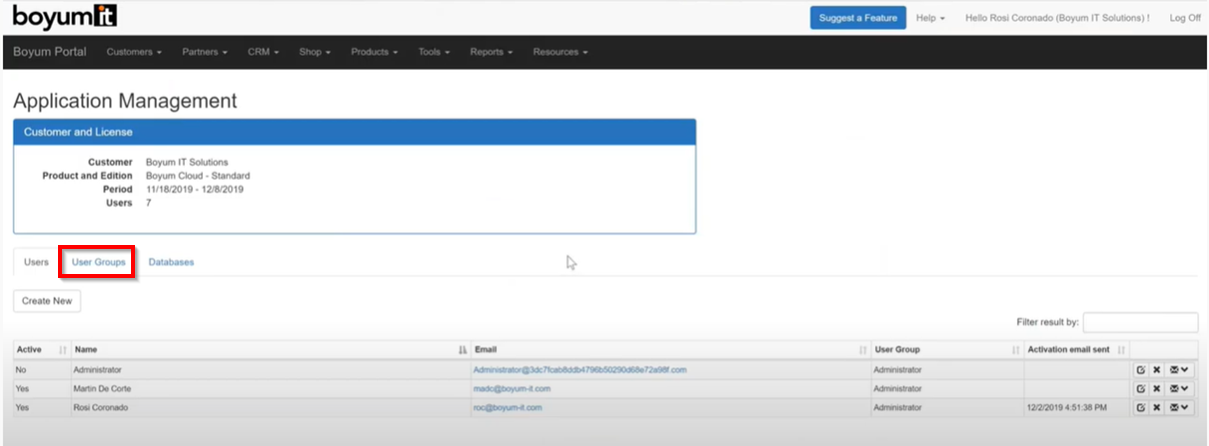Delete Martin De Corte's user entry
The image size is (1209, 446).
click(1156, 389)
